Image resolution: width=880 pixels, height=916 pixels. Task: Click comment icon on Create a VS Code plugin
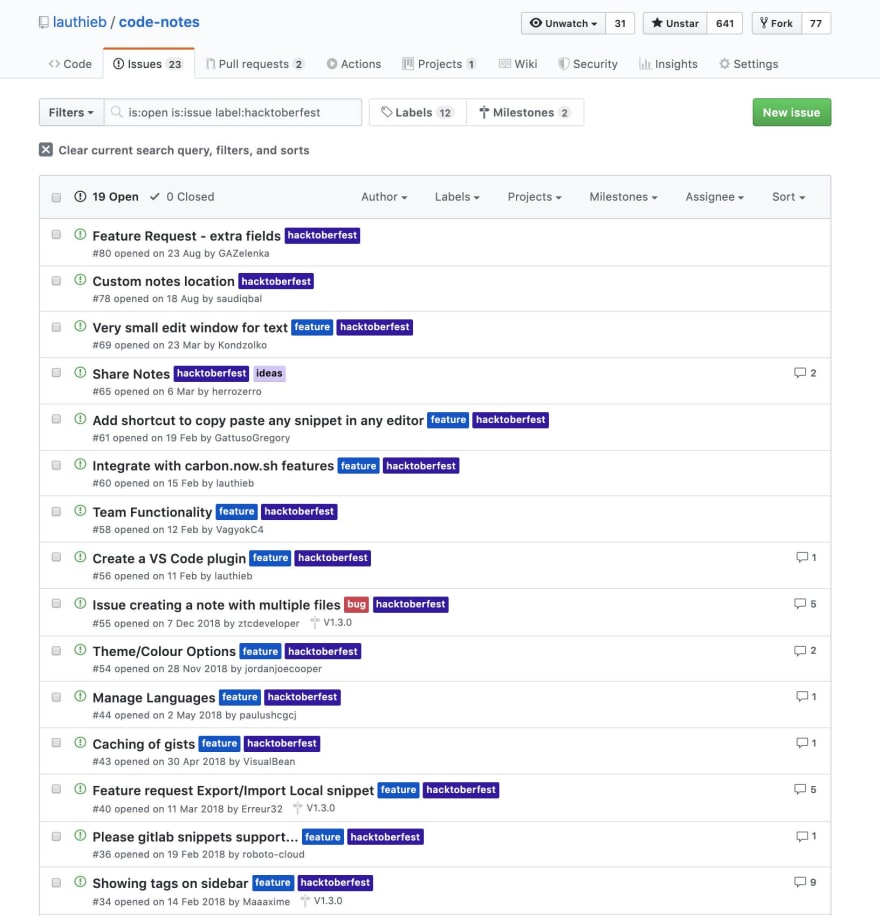(x=802, y=557)
